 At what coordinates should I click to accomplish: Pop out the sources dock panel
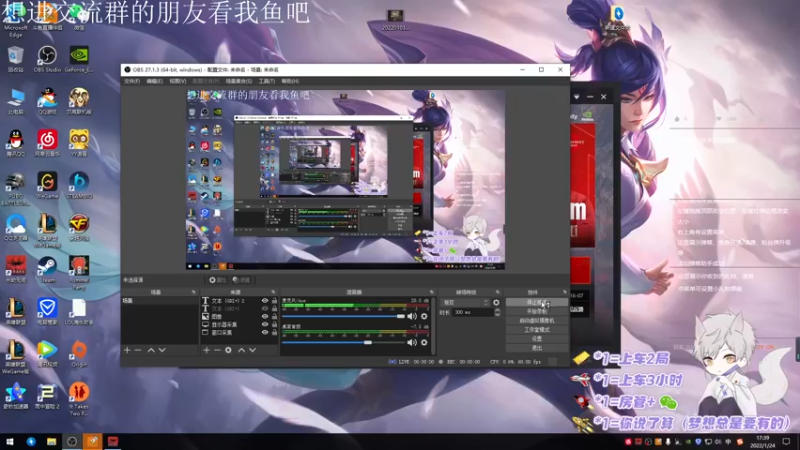(x=273, y=292)
